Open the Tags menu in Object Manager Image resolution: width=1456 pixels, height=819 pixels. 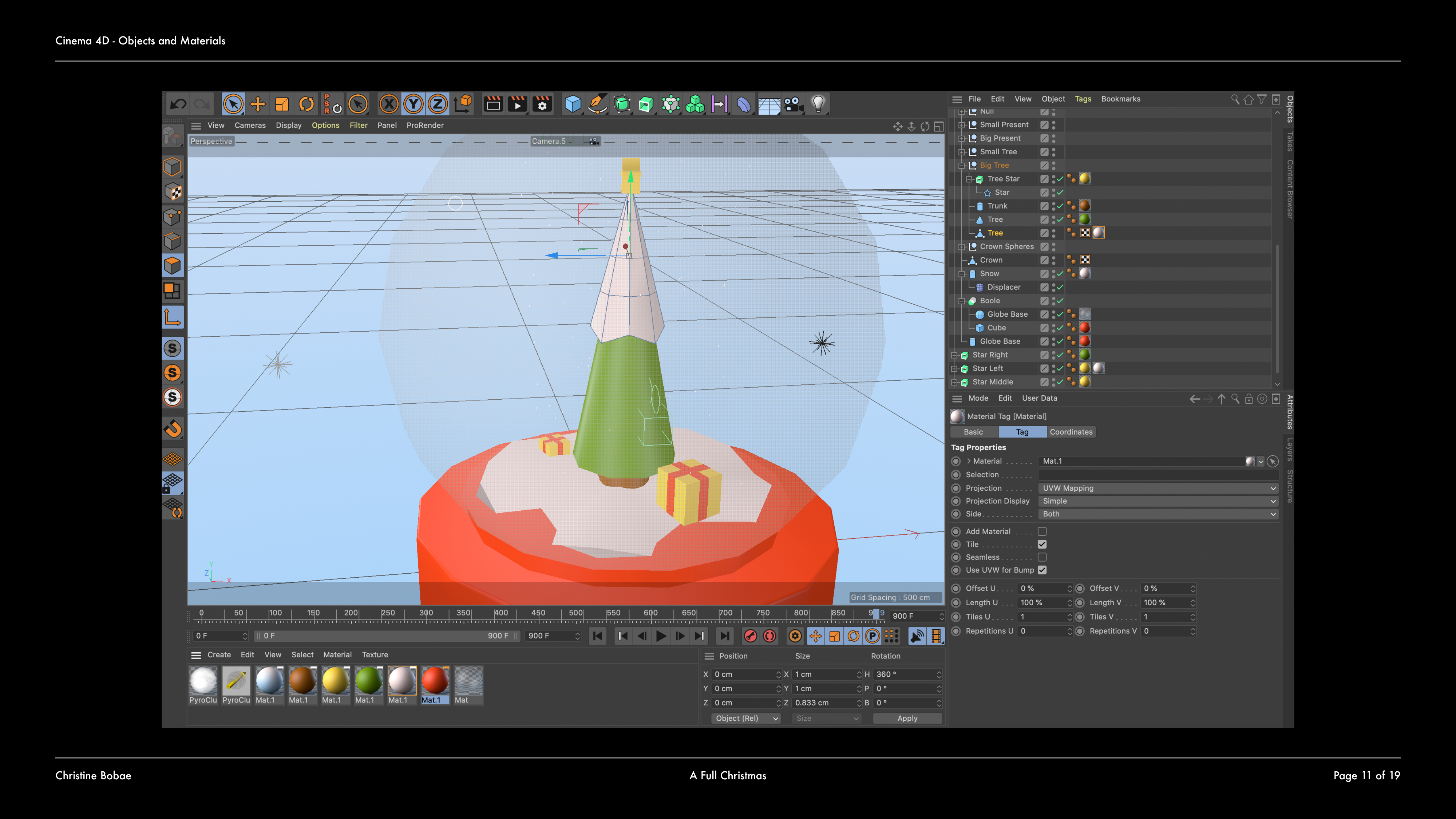pyautogui.click(x=1083, y=99)
